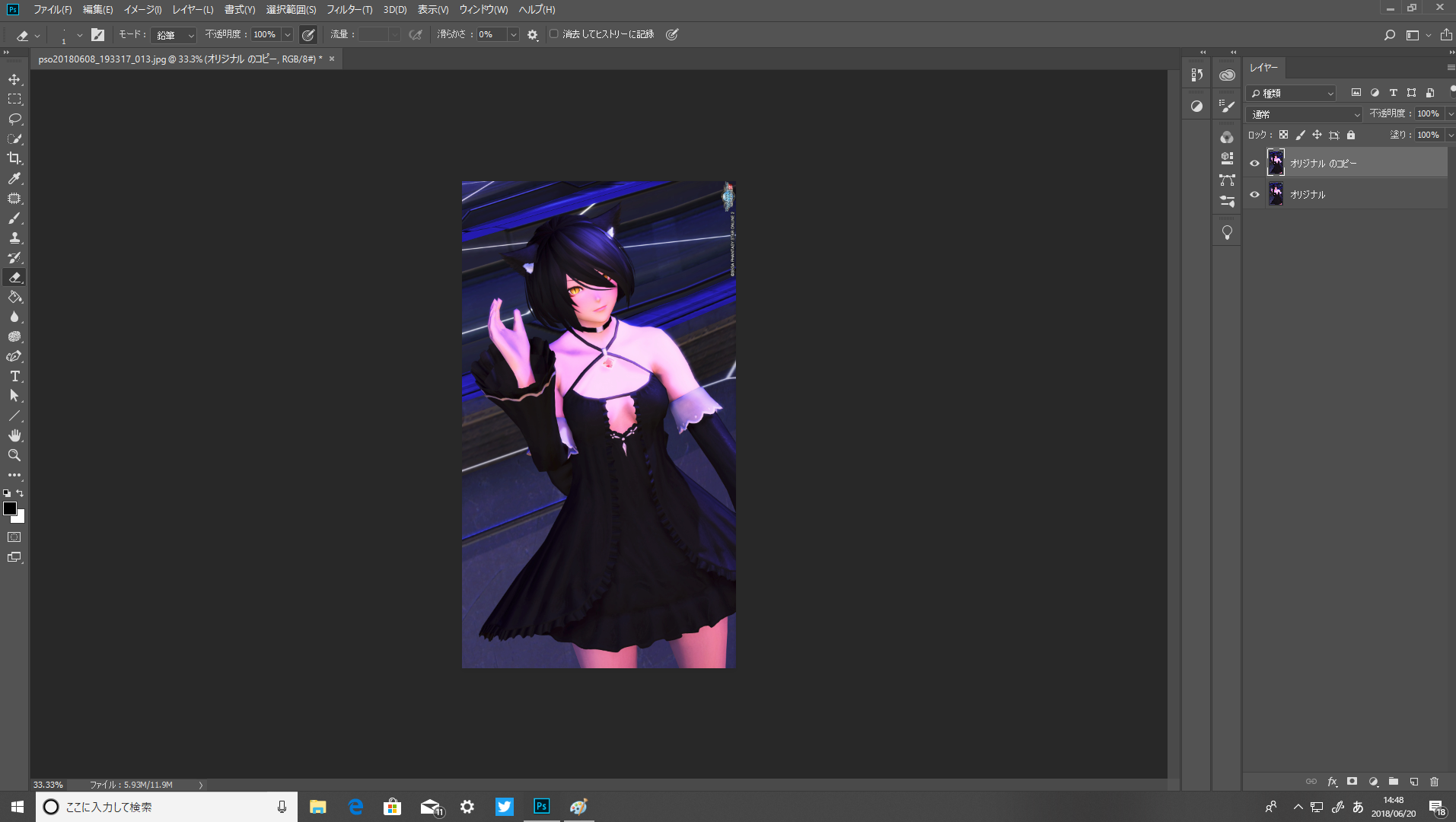Hide the オリジナル layer

[1254, 194]
